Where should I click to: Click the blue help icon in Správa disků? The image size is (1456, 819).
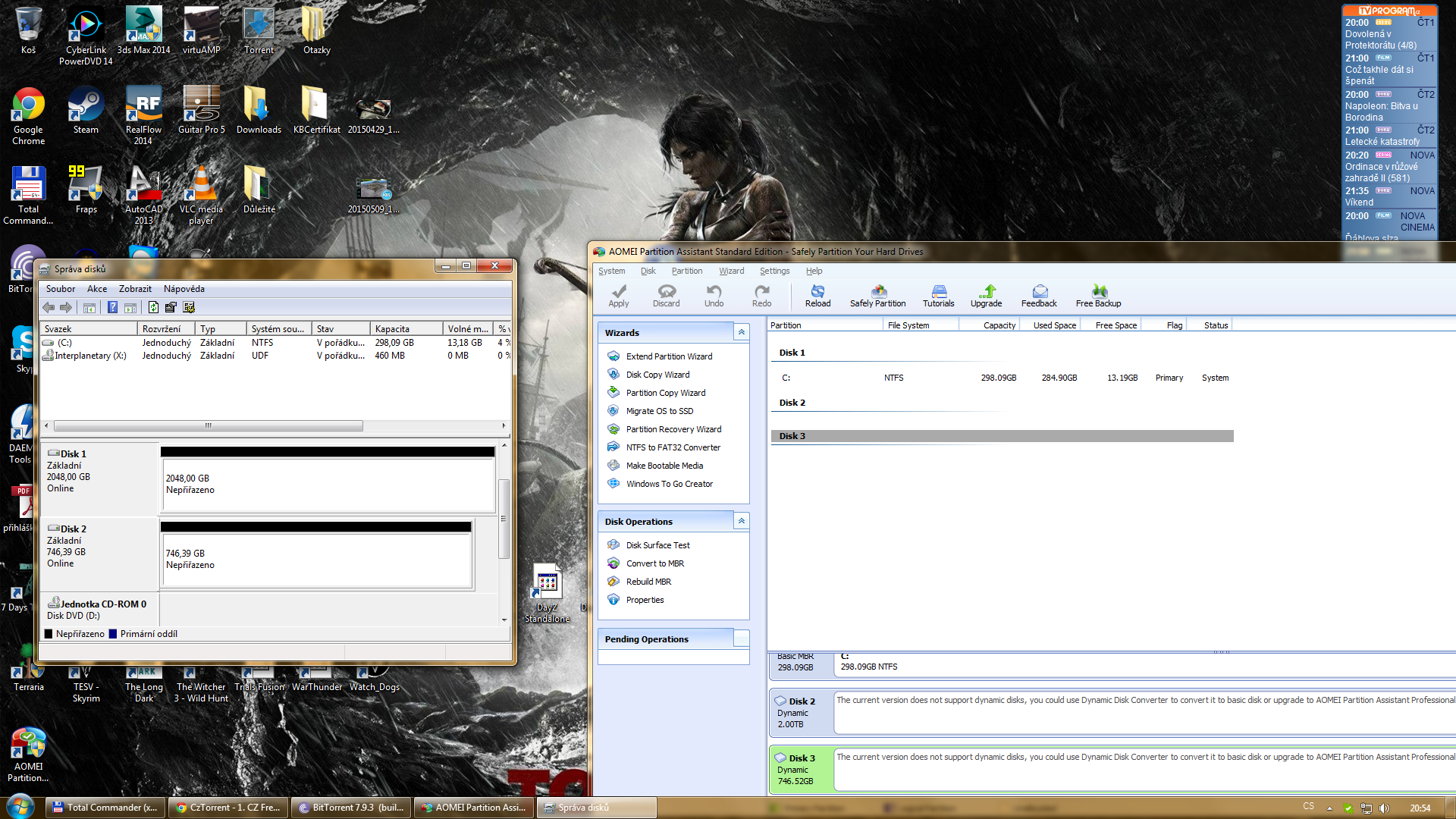pyautogui.click(x=112, y=307)
